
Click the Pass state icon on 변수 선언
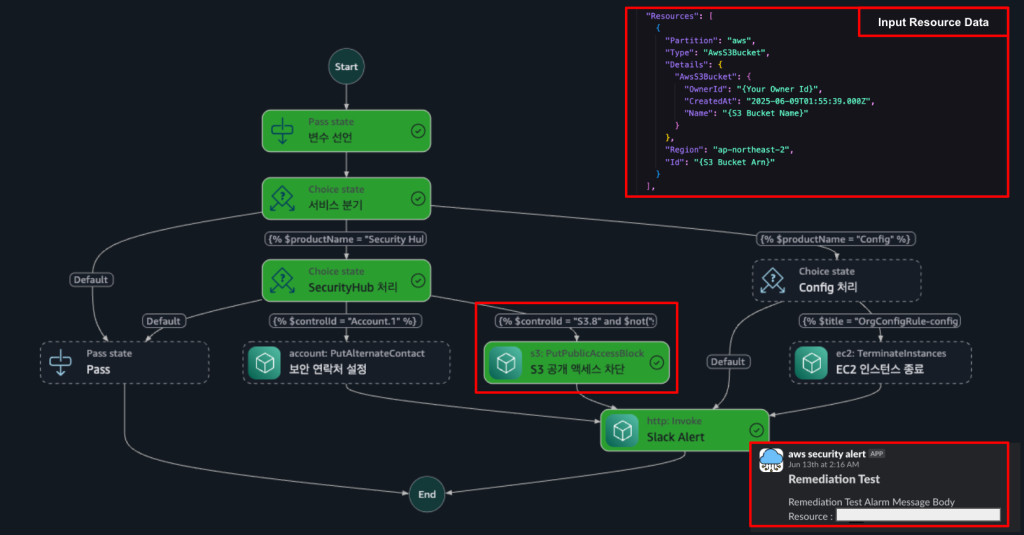coord(282,131)
